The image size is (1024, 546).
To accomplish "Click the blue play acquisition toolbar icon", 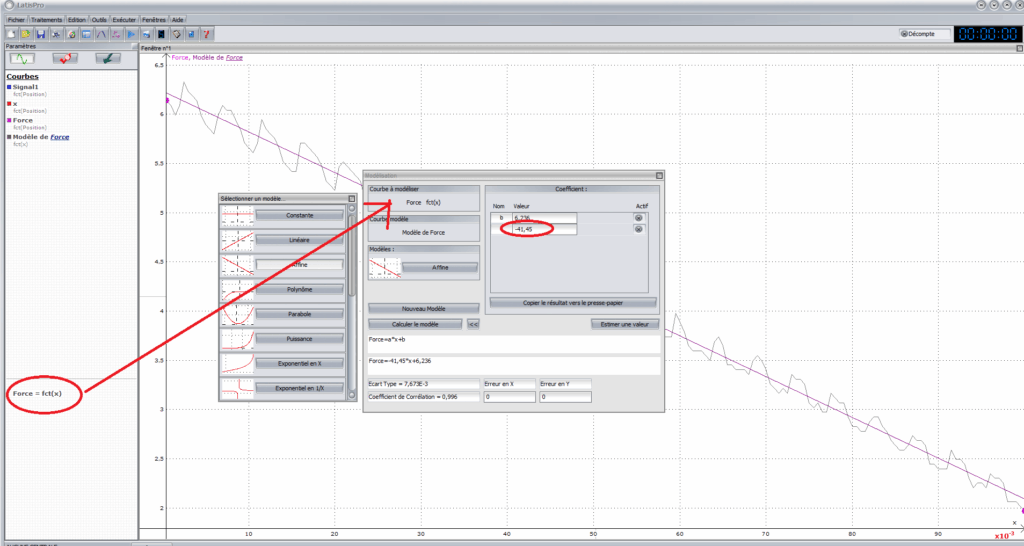I will [x=131, y=34].
